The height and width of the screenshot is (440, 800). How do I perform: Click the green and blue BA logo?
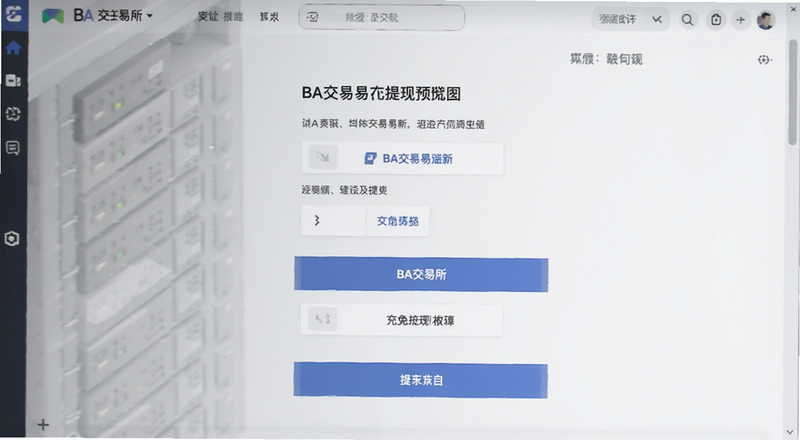pos(53,16)
